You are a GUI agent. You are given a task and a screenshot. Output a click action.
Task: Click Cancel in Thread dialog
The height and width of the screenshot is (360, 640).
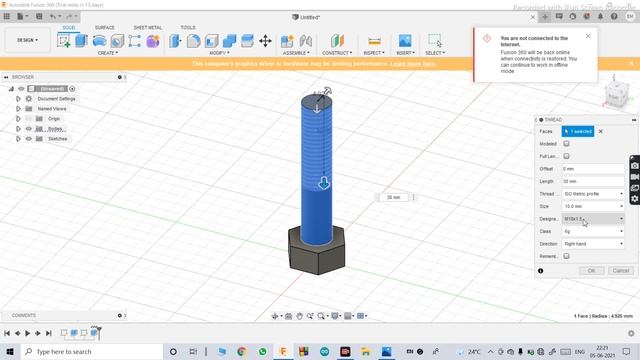pyautogui.click(x=621, y=271)
